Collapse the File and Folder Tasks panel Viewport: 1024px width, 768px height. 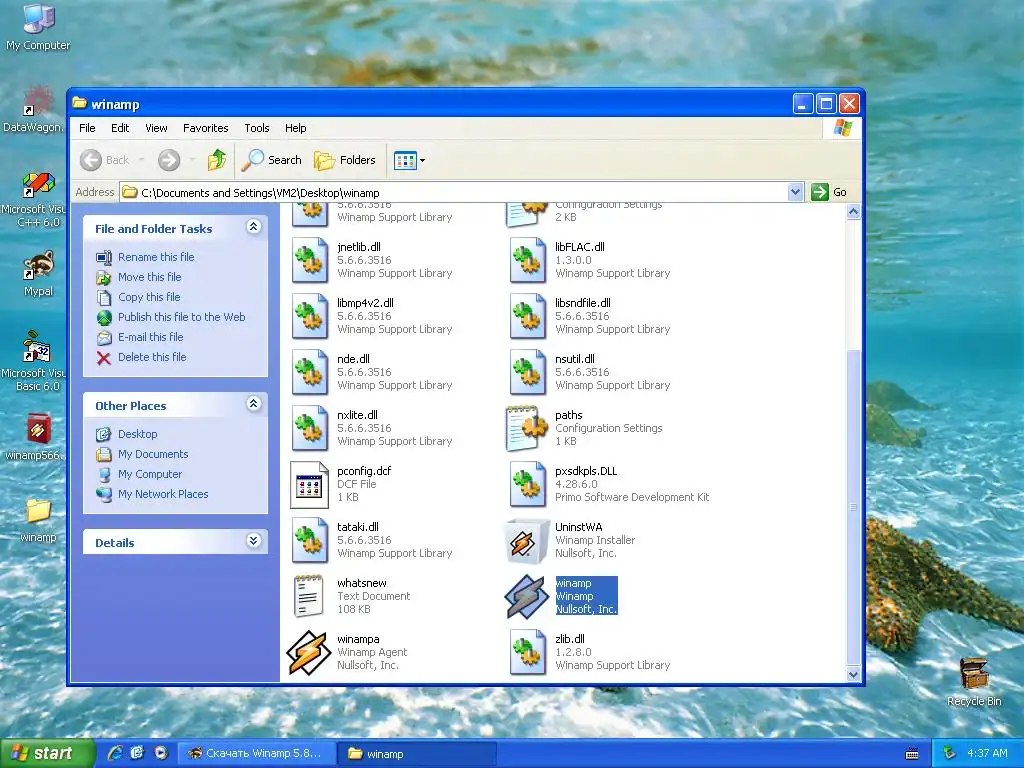click(253, 227)
